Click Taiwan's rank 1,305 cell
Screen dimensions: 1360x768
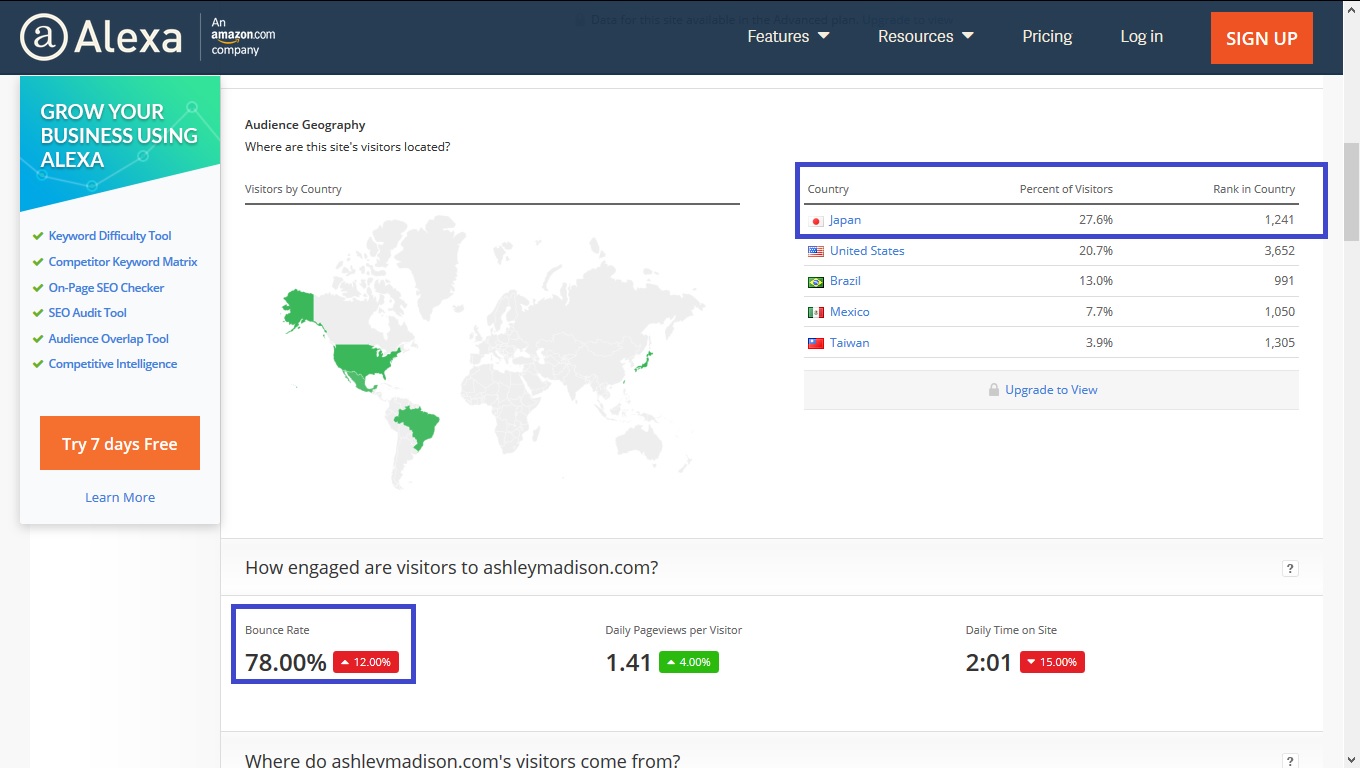(1279, 343)
